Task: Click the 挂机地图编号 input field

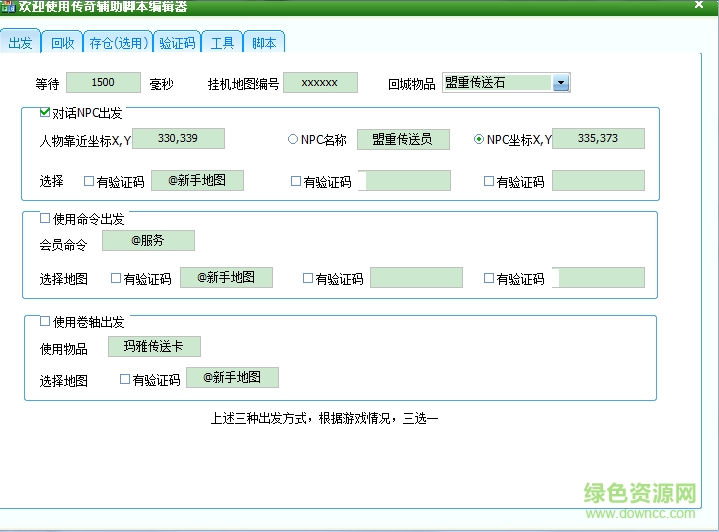Action: (x=320, y=83)
